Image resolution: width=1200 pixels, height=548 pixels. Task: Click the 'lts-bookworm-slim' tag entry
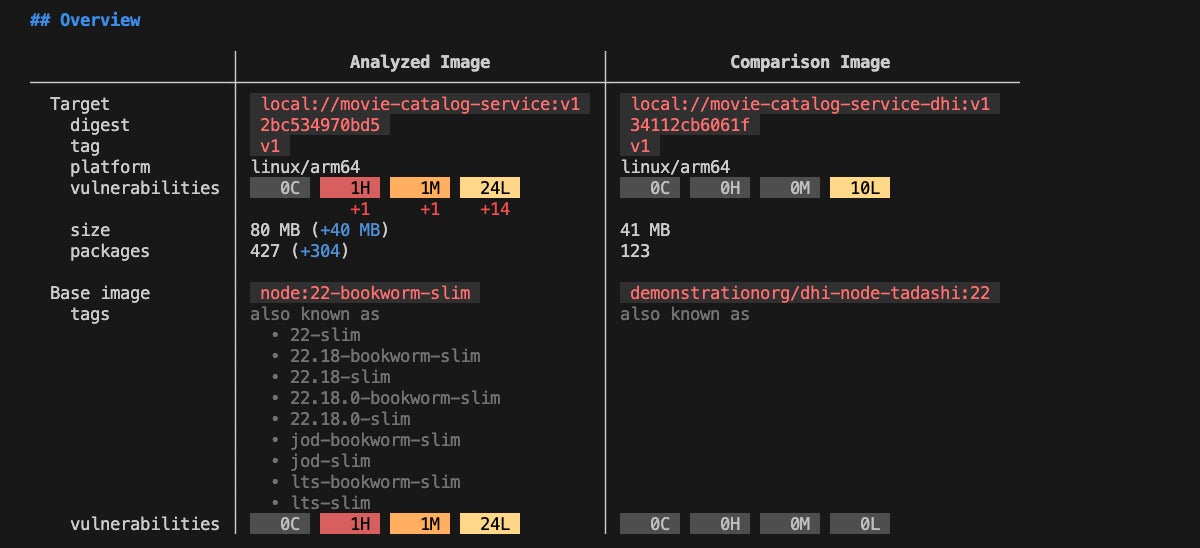point(375,482)
